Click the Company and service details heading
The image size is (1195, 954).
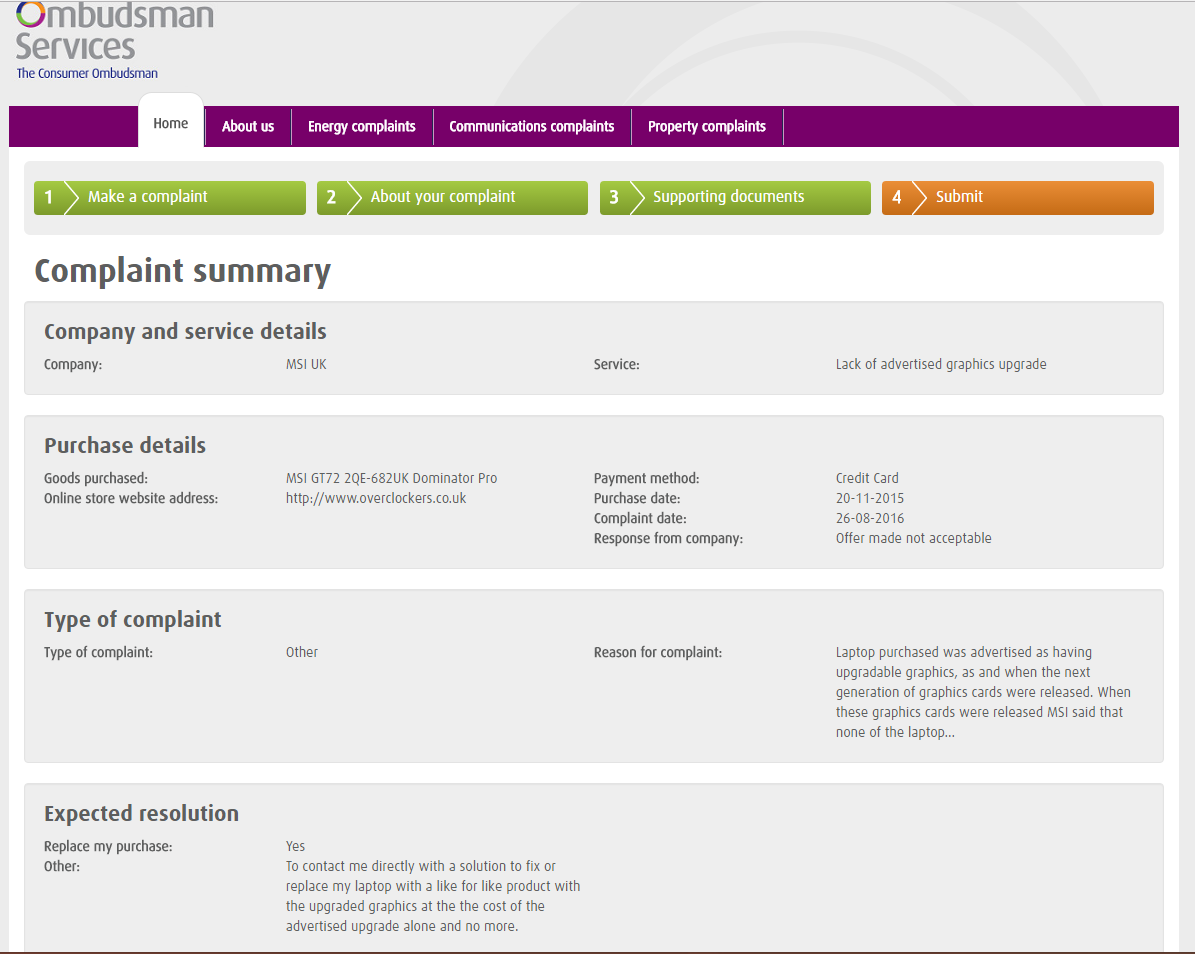(x=185, y=331)
